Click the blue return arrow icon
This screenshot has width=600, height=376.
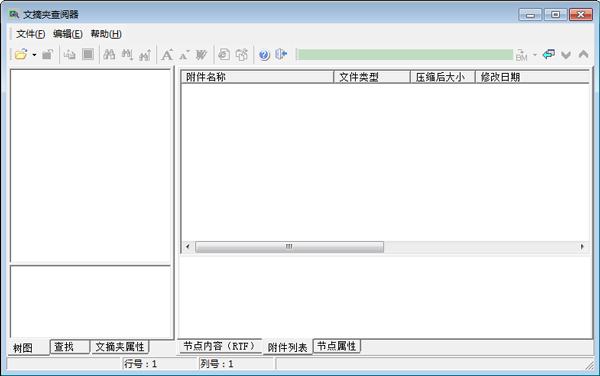pos(549,54)
